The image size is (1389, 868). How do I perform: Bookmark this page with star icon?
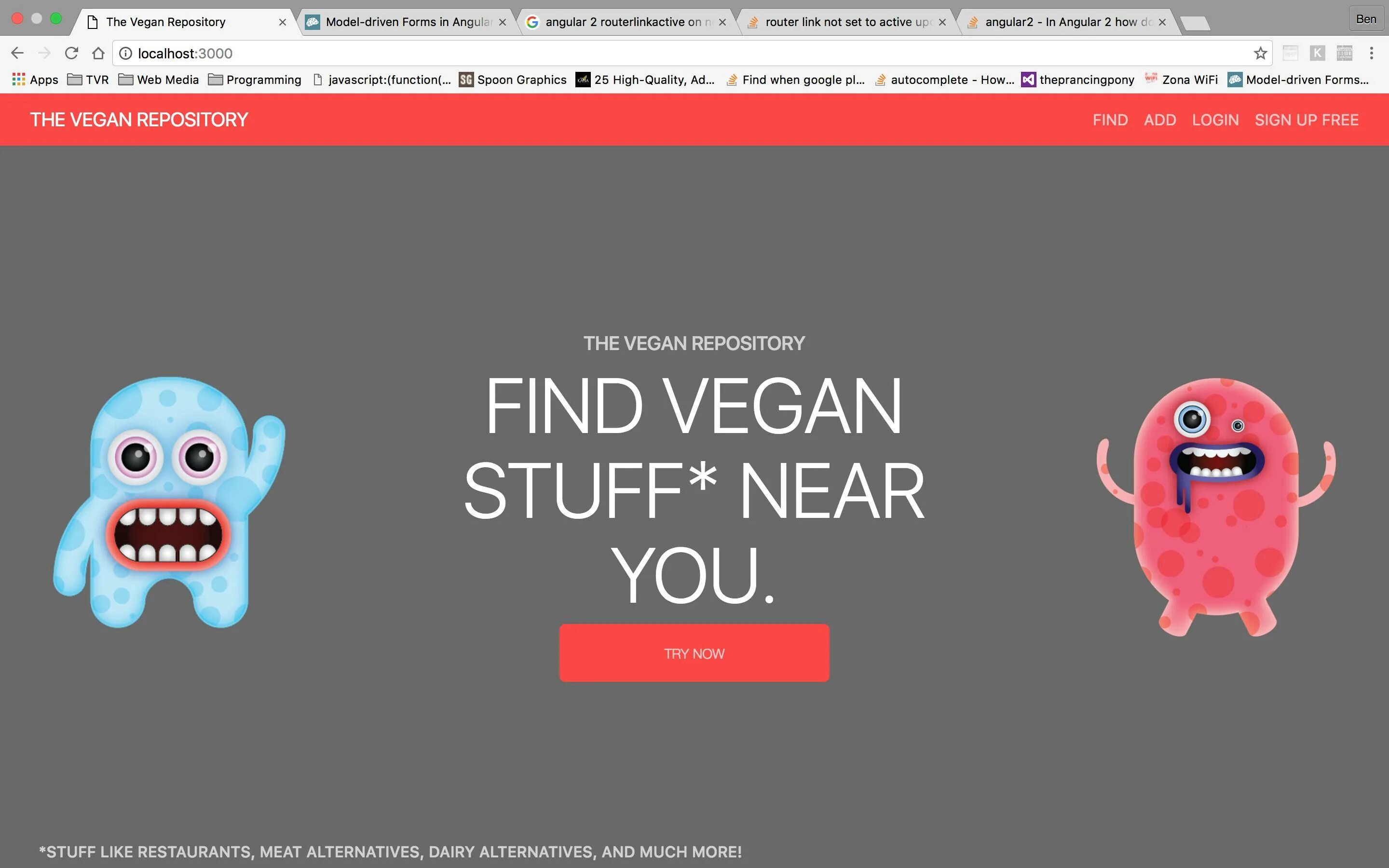1260,54
